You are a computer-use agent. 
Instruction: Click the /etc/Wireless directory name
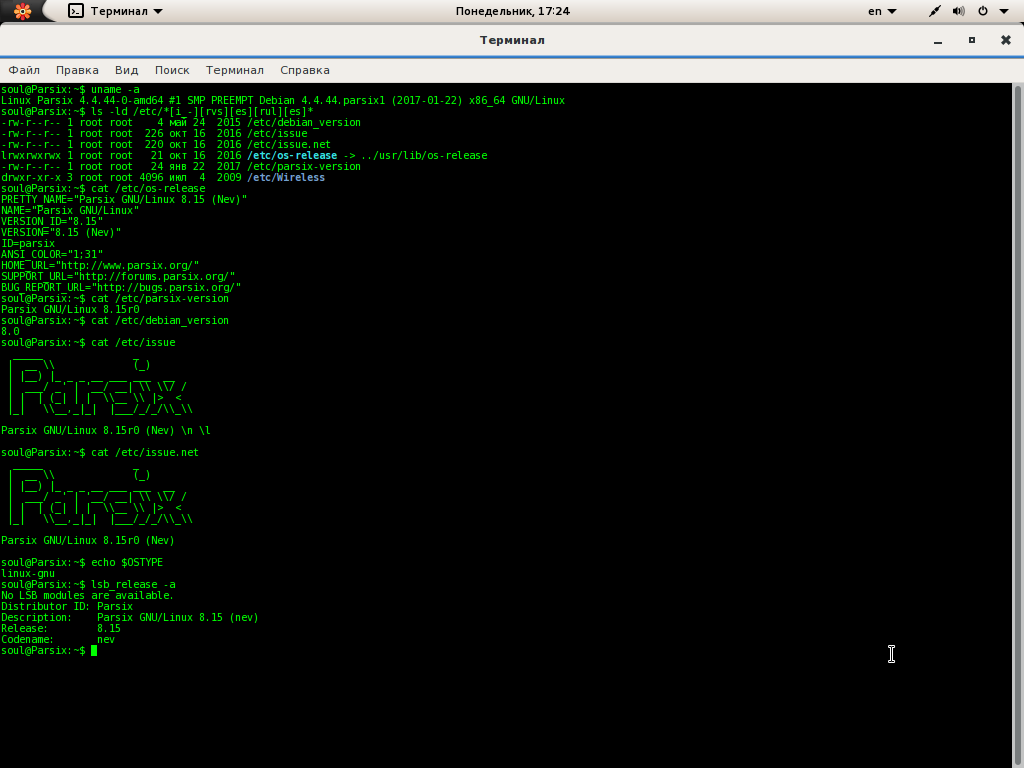coord(286,178)
